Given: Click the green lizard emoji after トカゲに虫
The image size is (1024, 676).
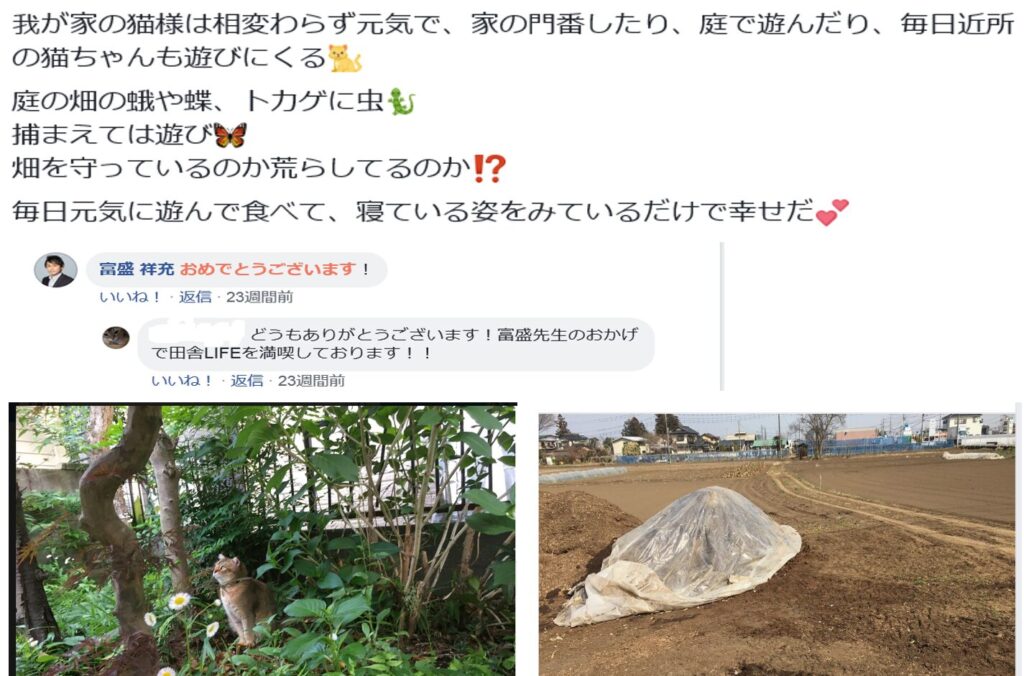Looking at the screenshot, I should 401,101.
